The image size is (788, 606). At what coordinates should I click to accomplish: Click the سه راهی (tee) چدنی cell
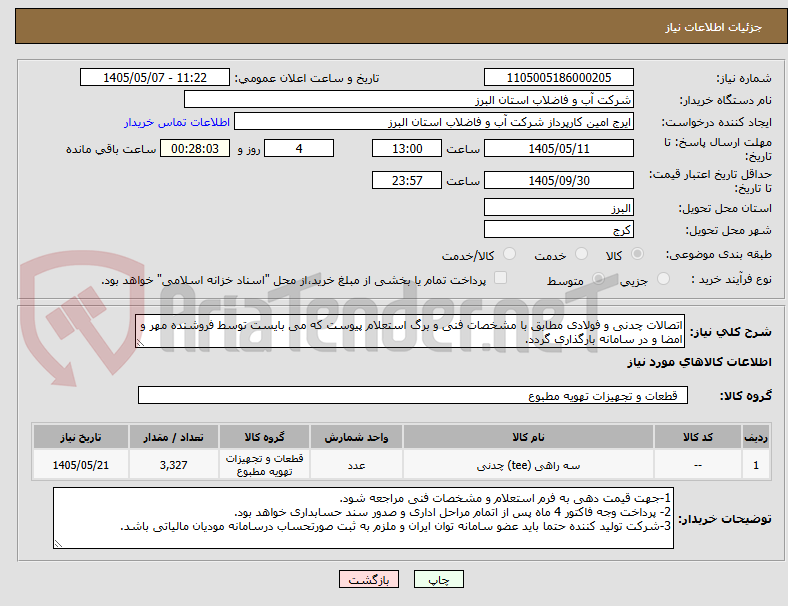[528, 465]
